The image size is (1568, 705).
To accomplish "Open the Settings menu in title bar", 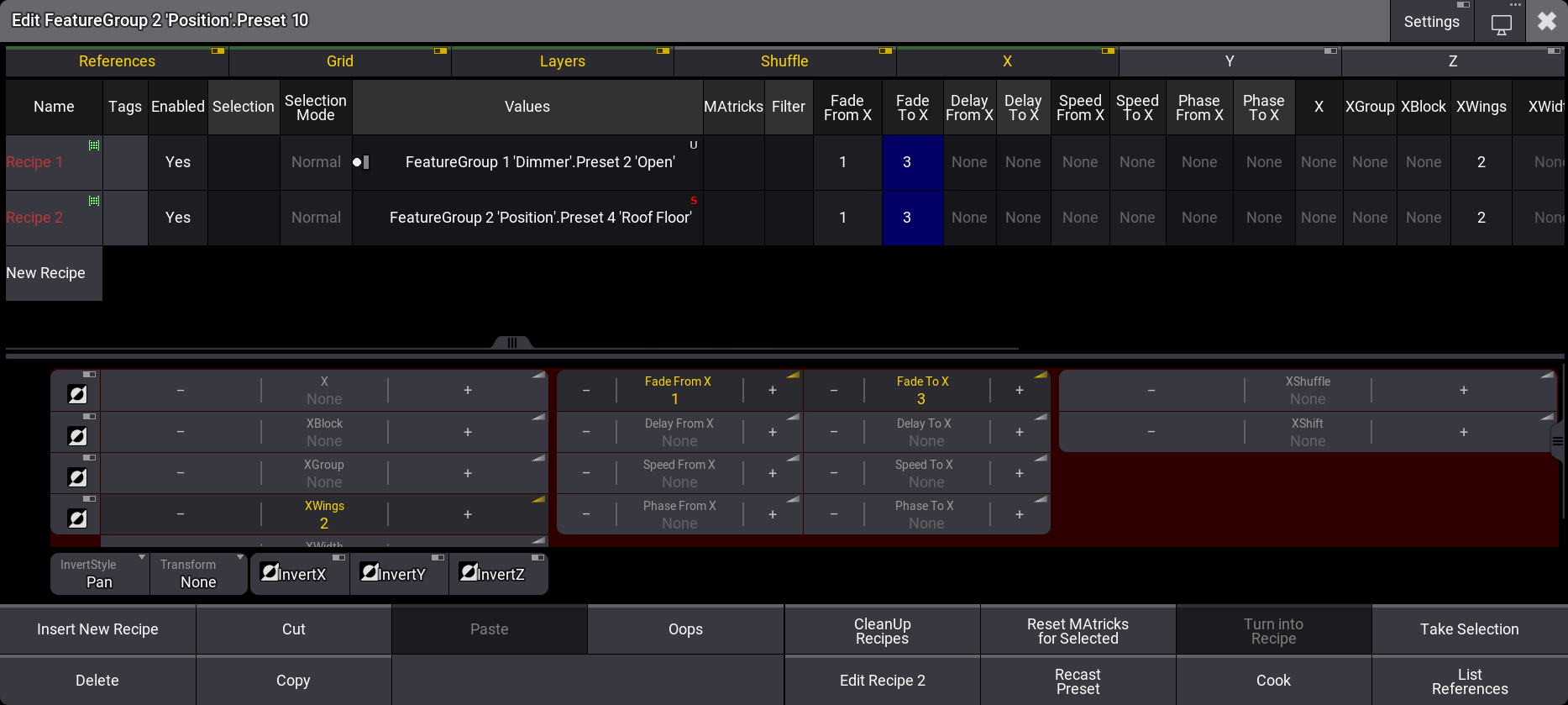I will point(1431,22).
